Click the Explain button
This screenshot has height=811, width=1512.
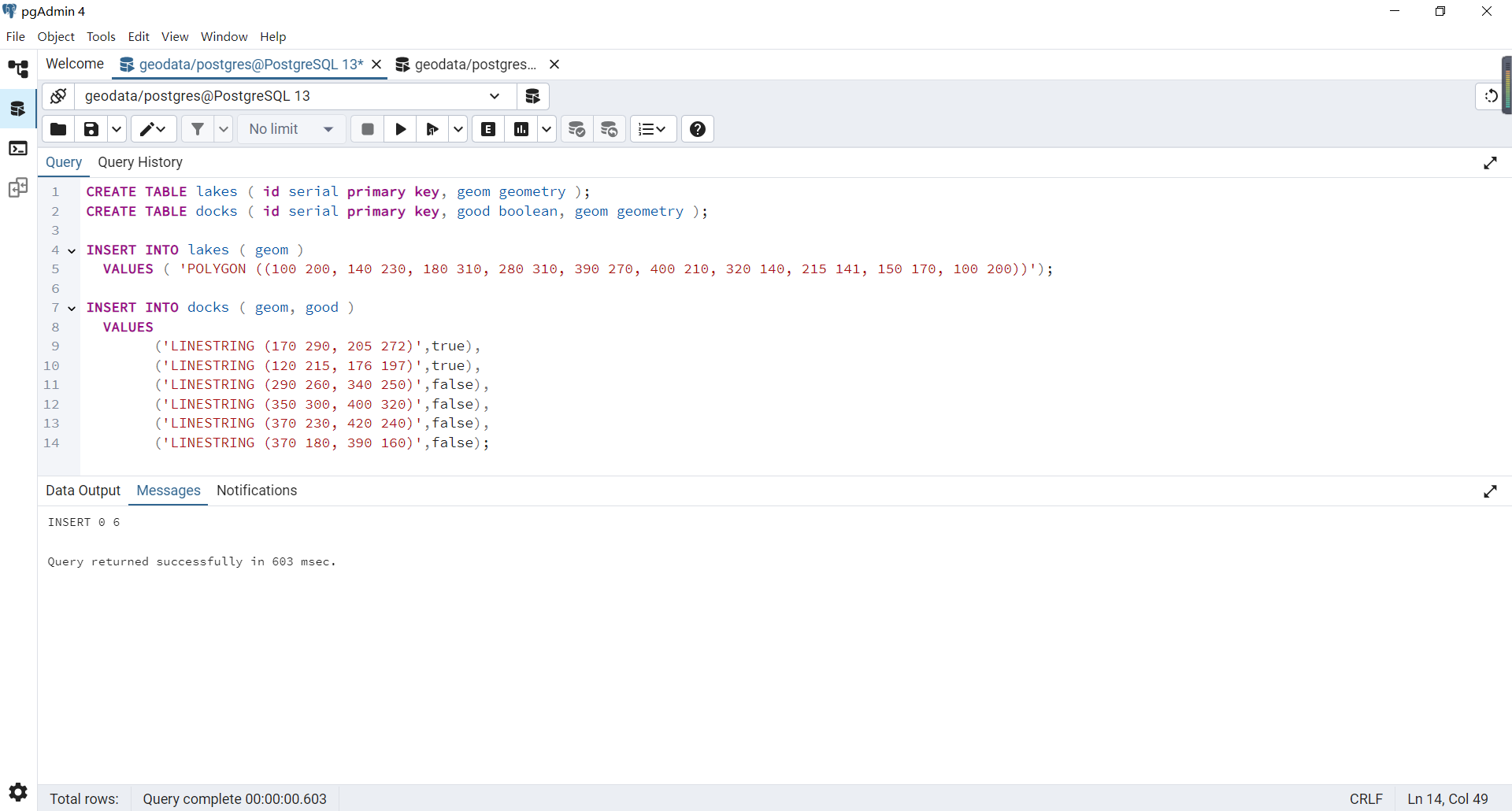(x=488, y=129)
